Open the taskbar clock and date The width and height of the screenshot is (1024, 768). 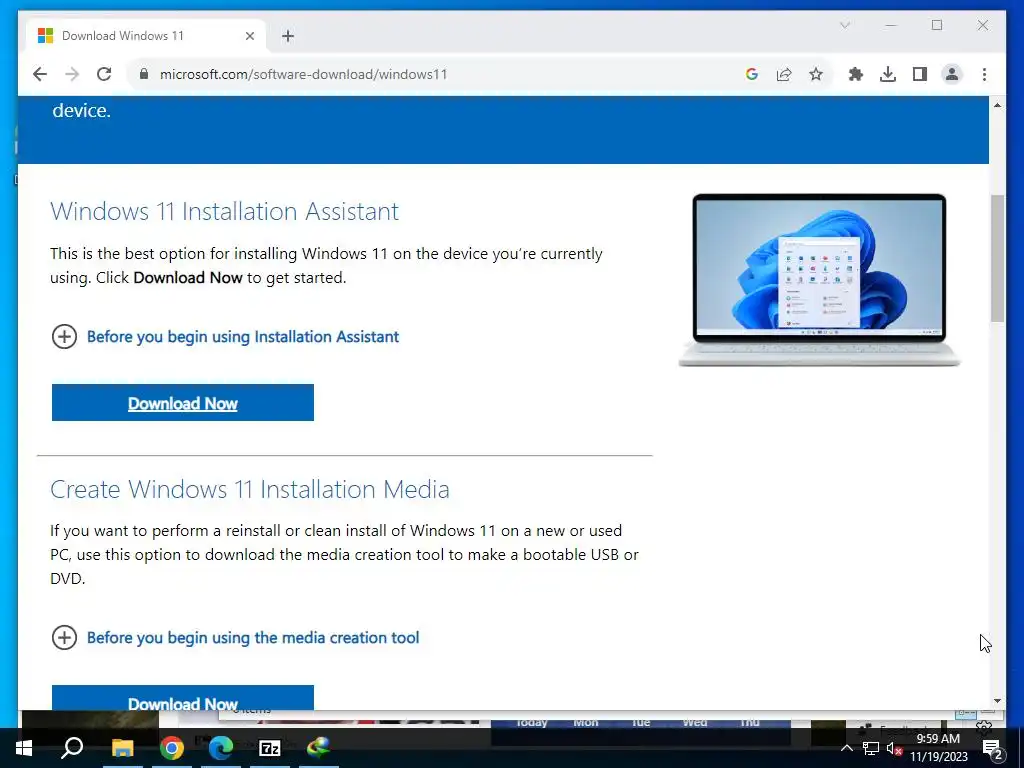938,748
